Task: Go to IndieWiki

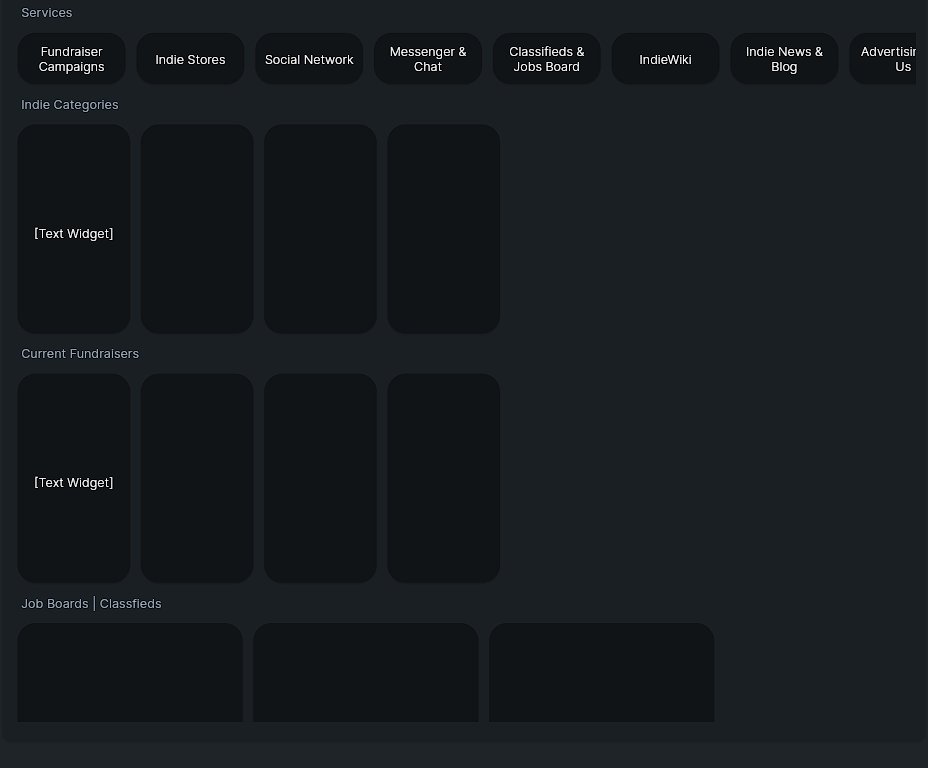Action: click(665, 59)
